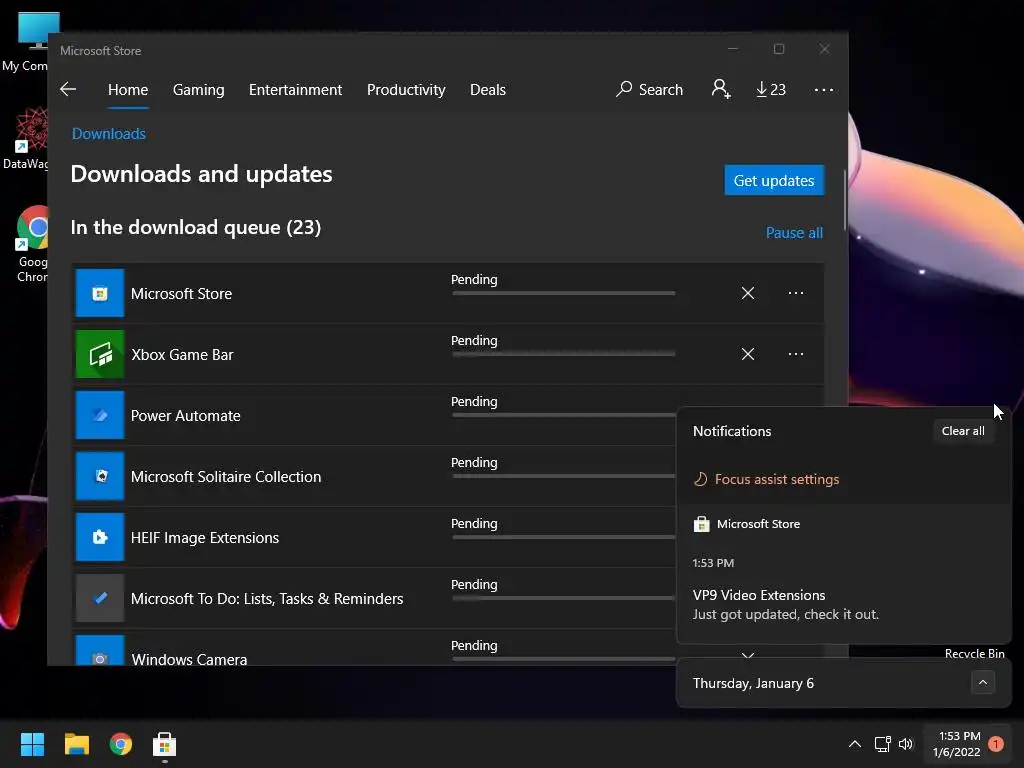Click the Microsoft Store taskbar icon
This screenshot has width=1024, height=768.
coord(165,744)
